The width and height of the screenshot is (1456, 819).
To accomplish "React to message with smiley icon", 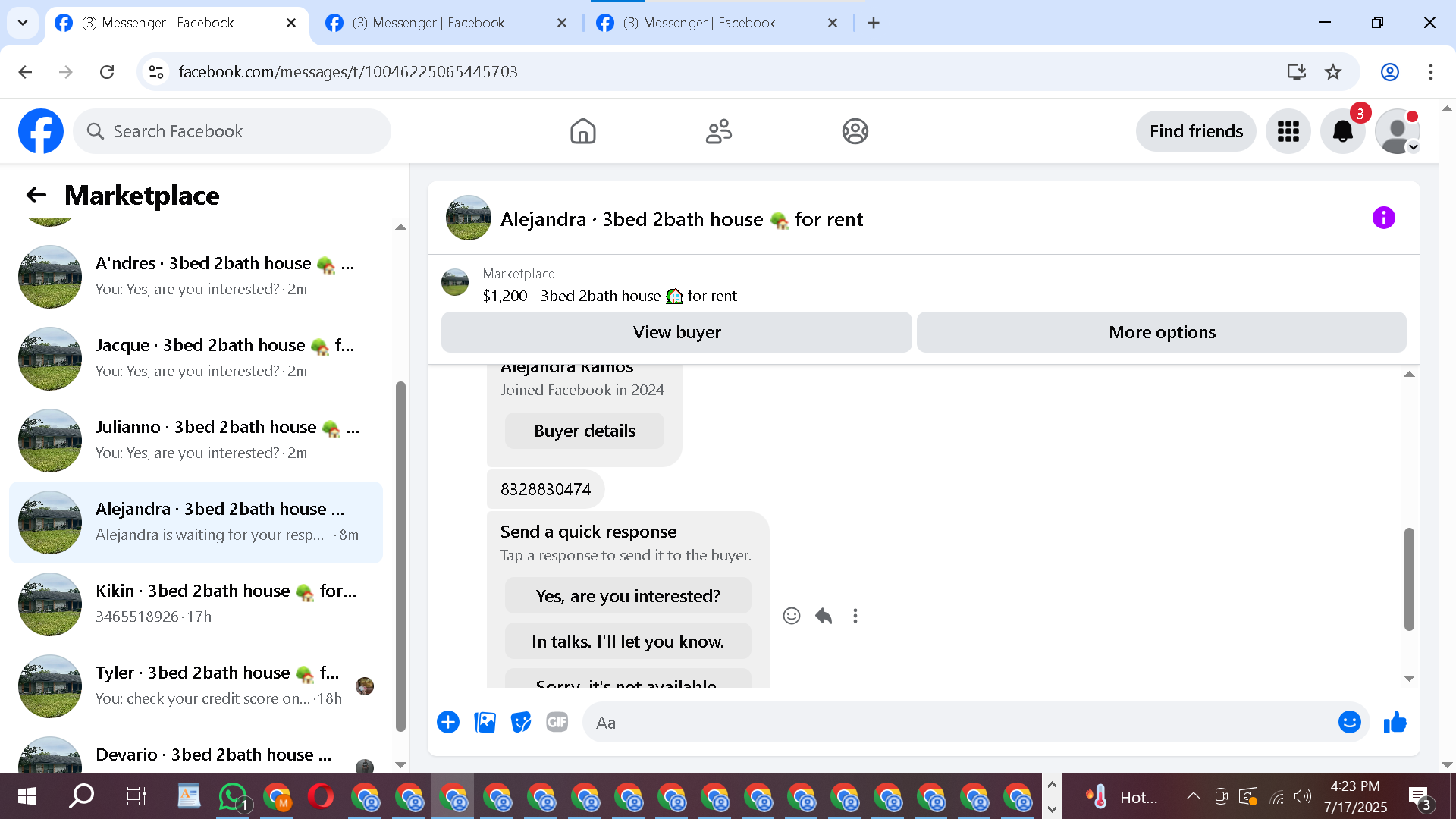I will tap(791, 616).
